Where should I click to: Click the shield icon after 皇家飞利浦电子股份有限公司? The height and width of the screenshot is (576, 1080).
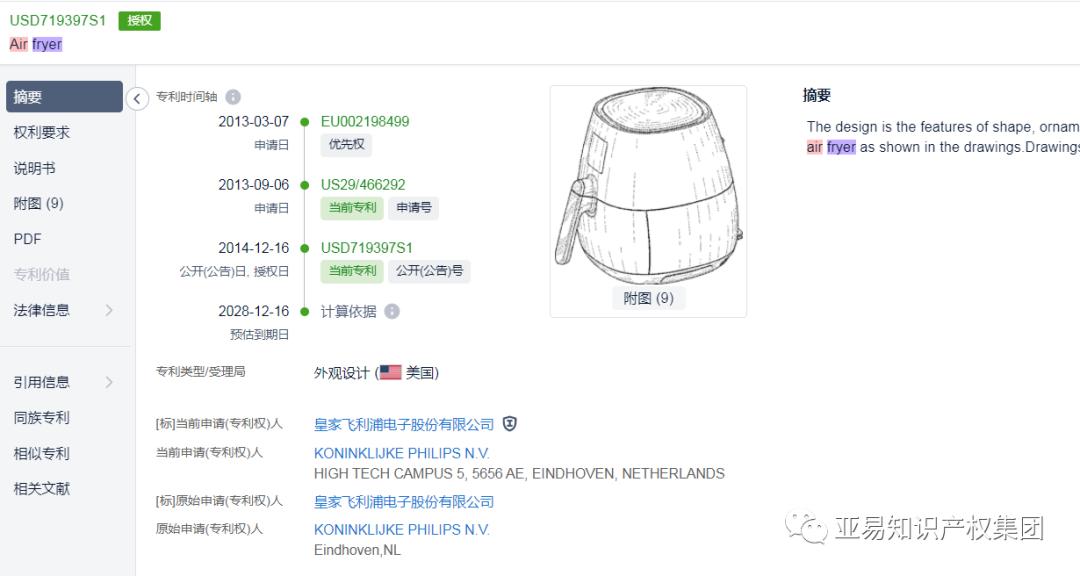pyautogui.click(x=510, y=424)
